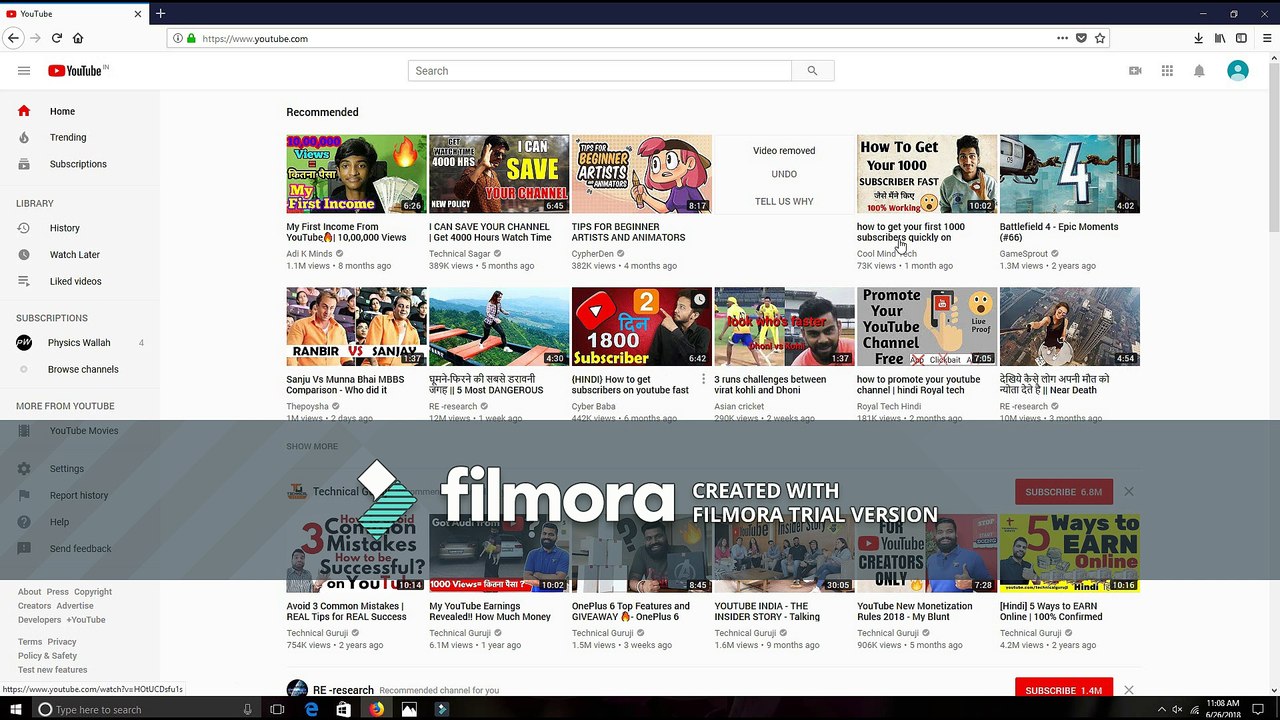Click the YouTube search input field

pos(600,71)
